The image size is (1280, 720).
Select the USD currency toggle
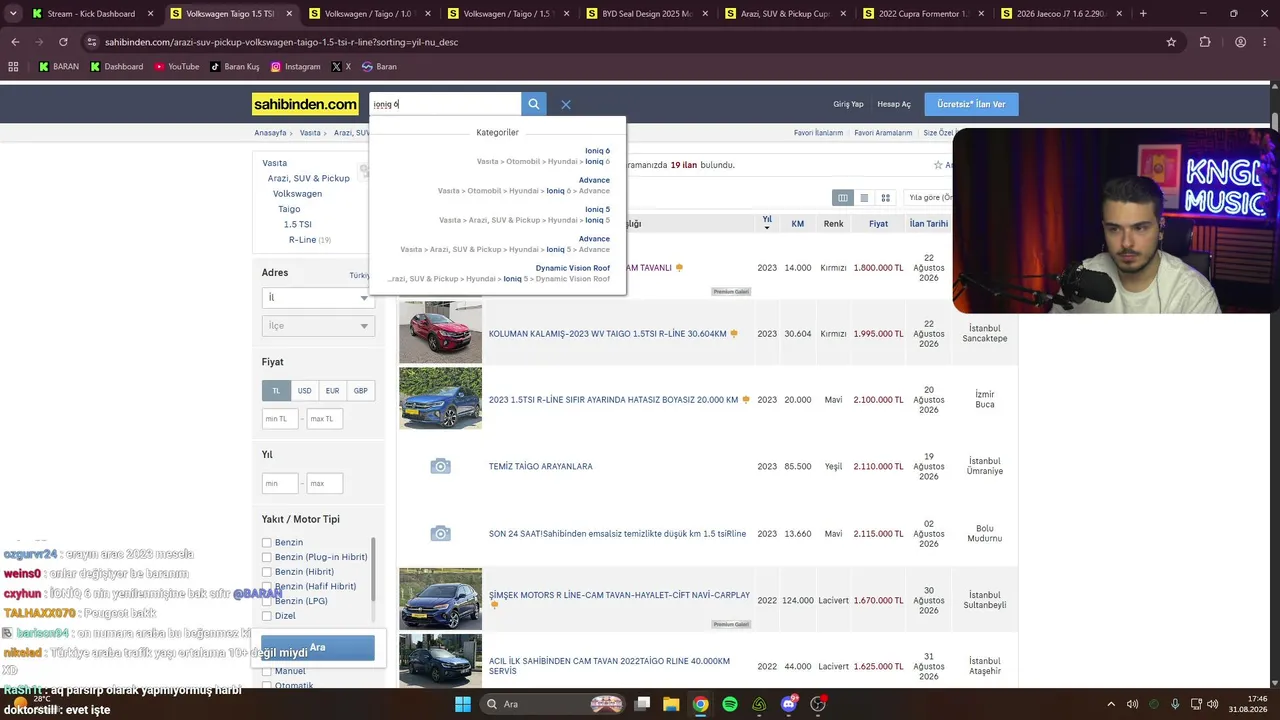(x=304, y=391)
